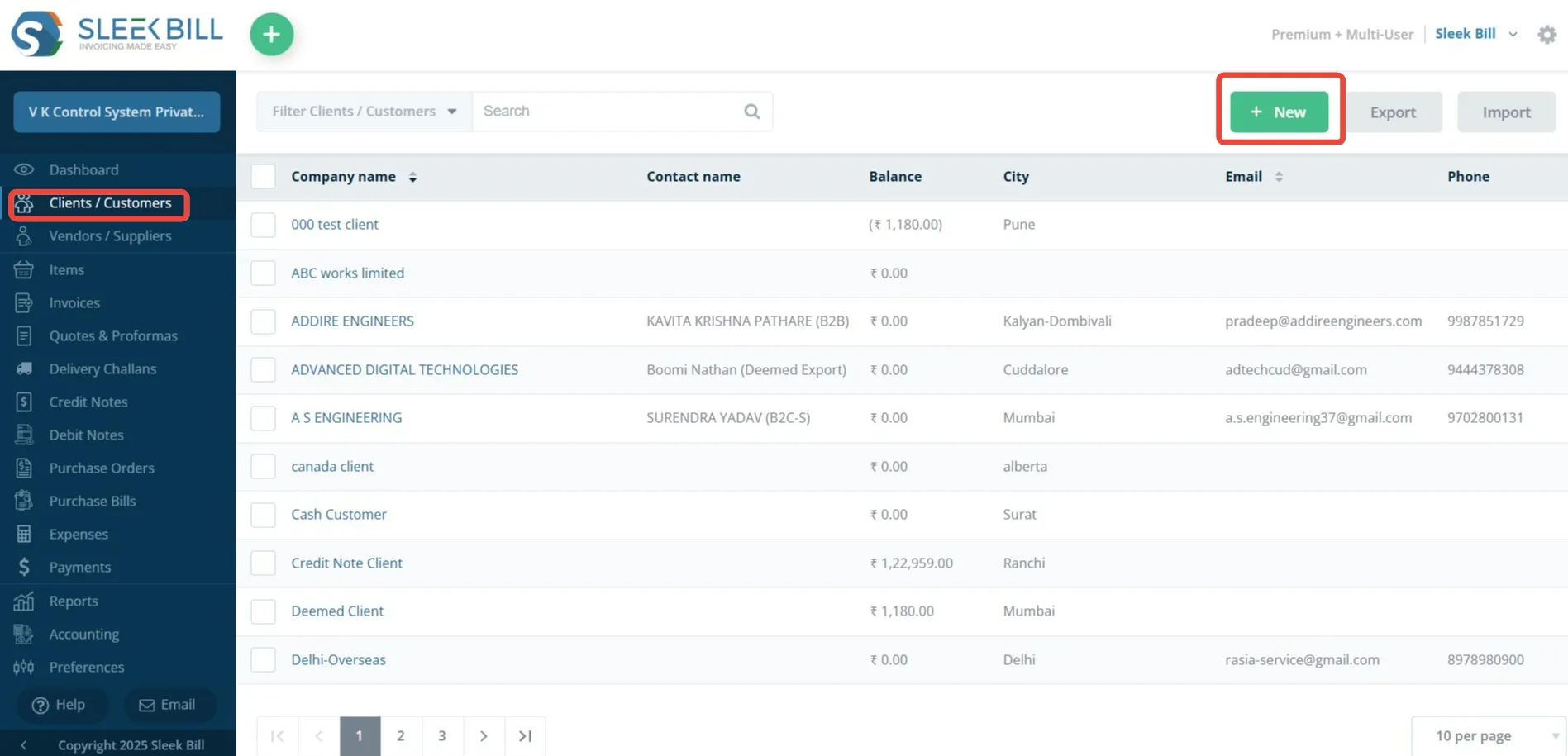Click the green New button
The width and height of the screenshot is (1568, 756).
tap(1279, 112)
